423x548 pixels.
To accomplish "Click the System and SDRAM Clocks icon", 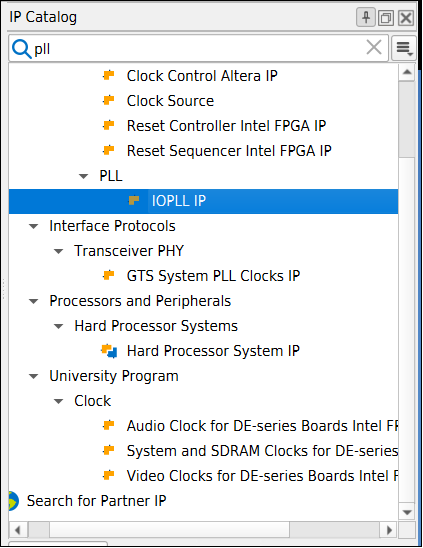I will (109, 450).
